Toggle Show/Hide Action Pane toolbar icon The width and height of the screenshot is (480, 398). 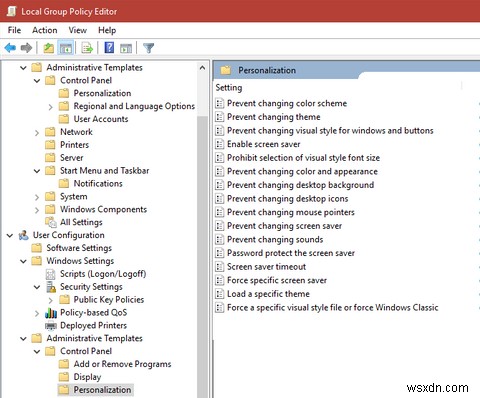126,48
